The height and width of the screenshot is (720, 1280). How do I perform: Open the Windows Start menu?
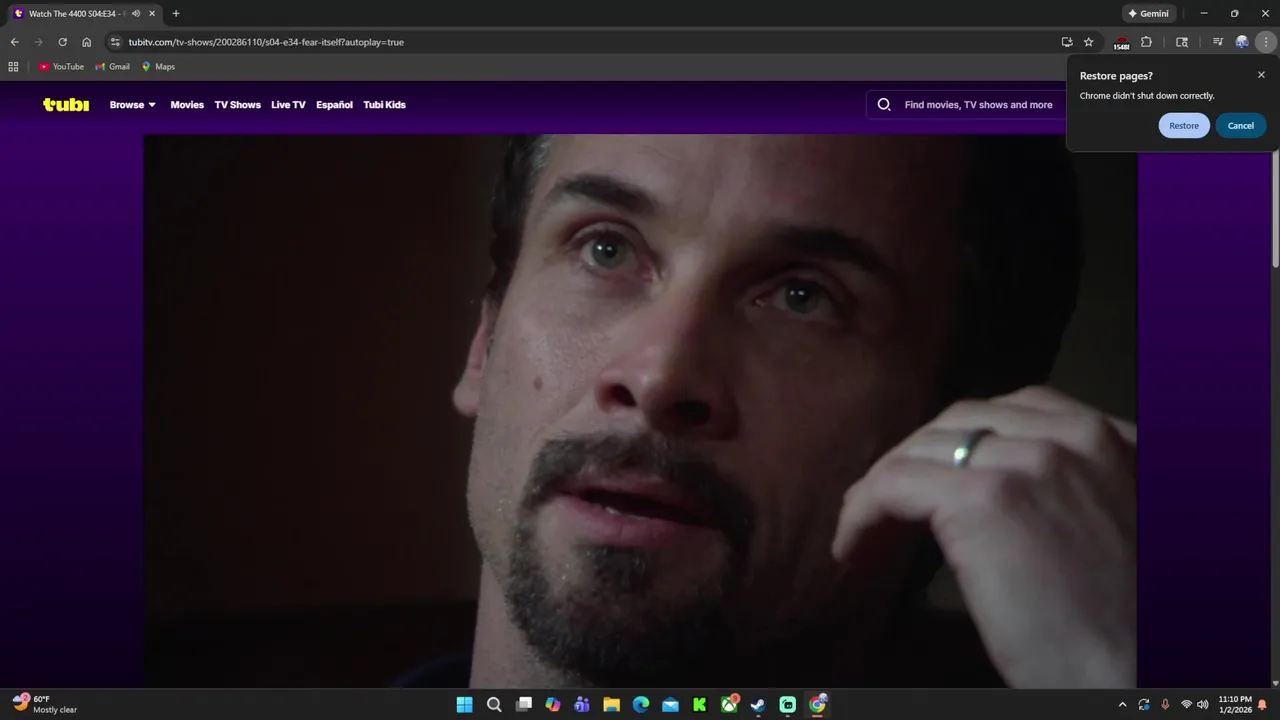click(x=464, y=705)
